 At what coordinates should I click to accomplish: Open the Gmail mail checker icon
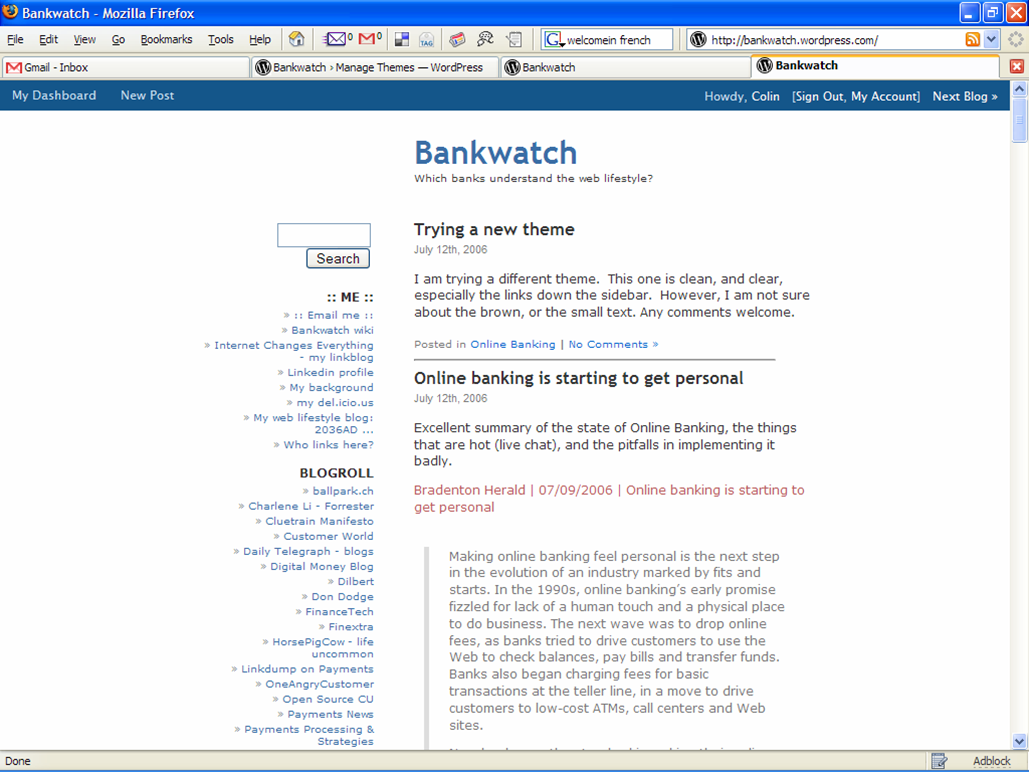pyautogui.click(x=369, y=40)
